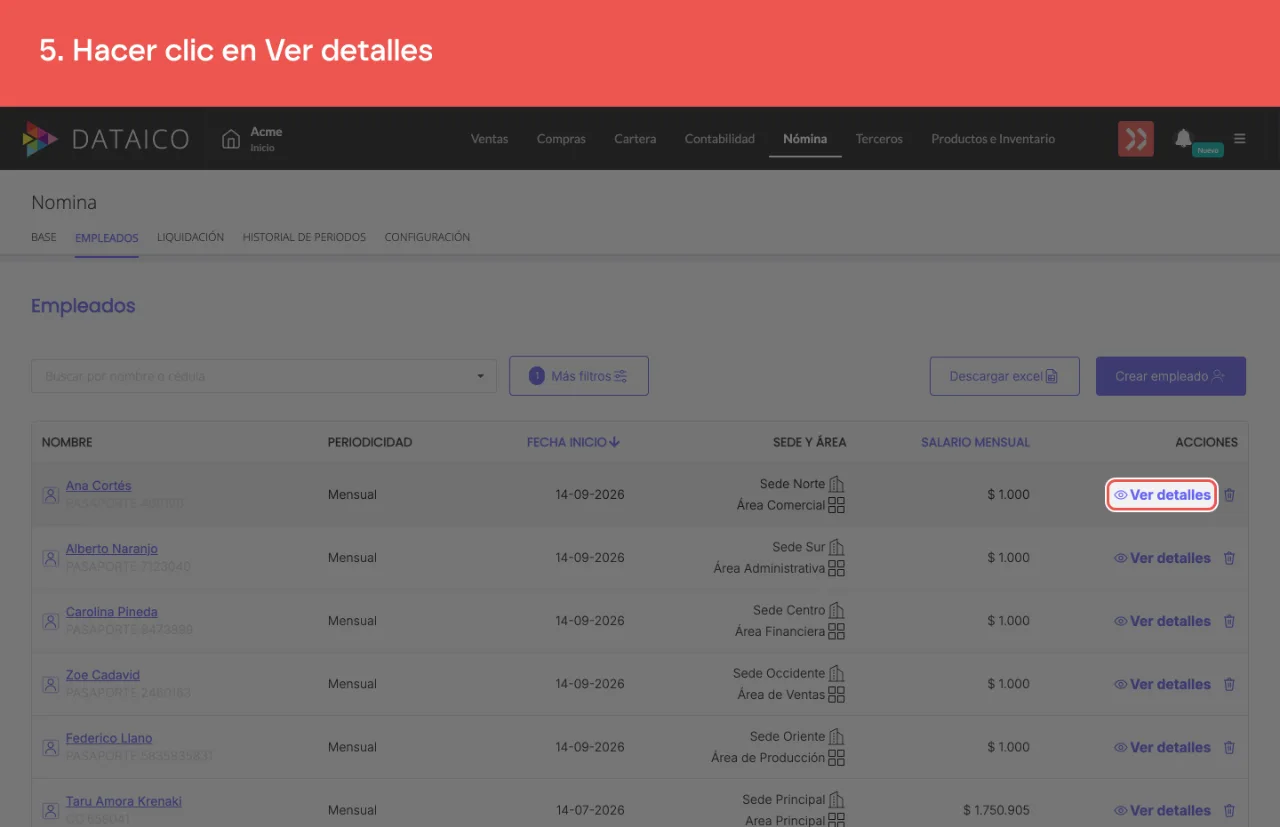The height and width of the screenshot is (827, 1280).
Task: Click Descargar excel button
Action: 1005,376
